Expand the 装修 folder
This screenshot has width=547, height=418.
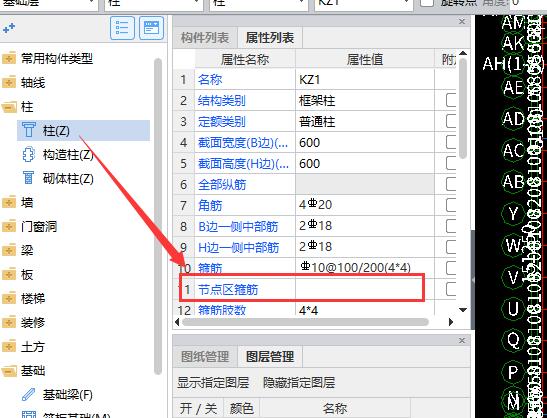(9, 323)
